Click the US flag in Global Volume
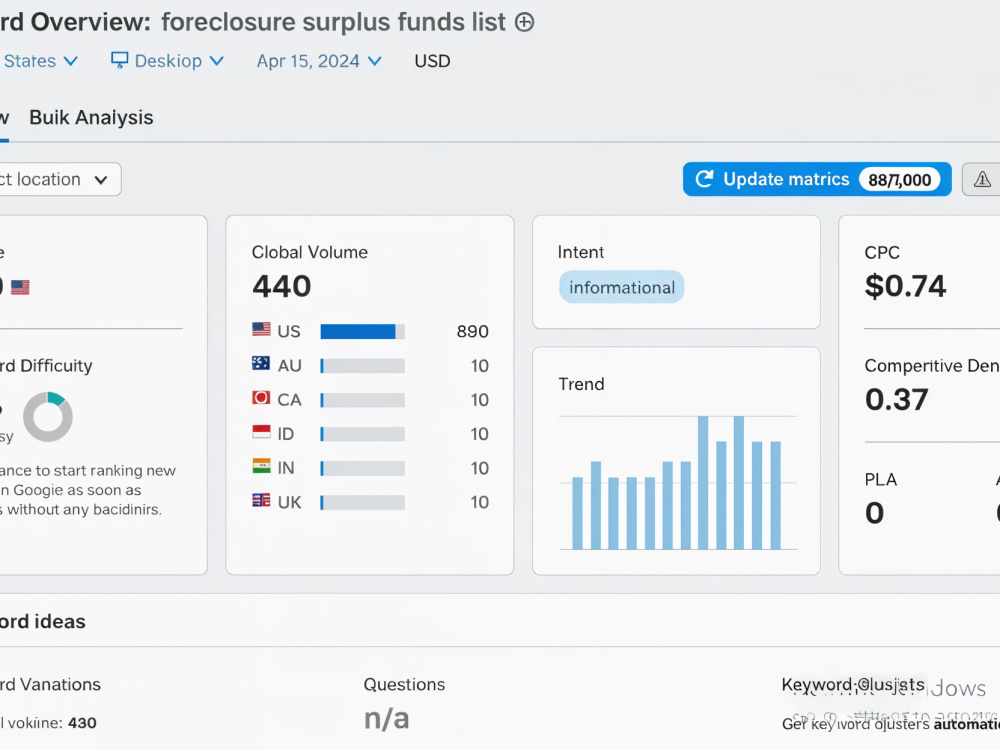Image resolution: width=1000 pixels, height=750 pixels. pos(261,330)
